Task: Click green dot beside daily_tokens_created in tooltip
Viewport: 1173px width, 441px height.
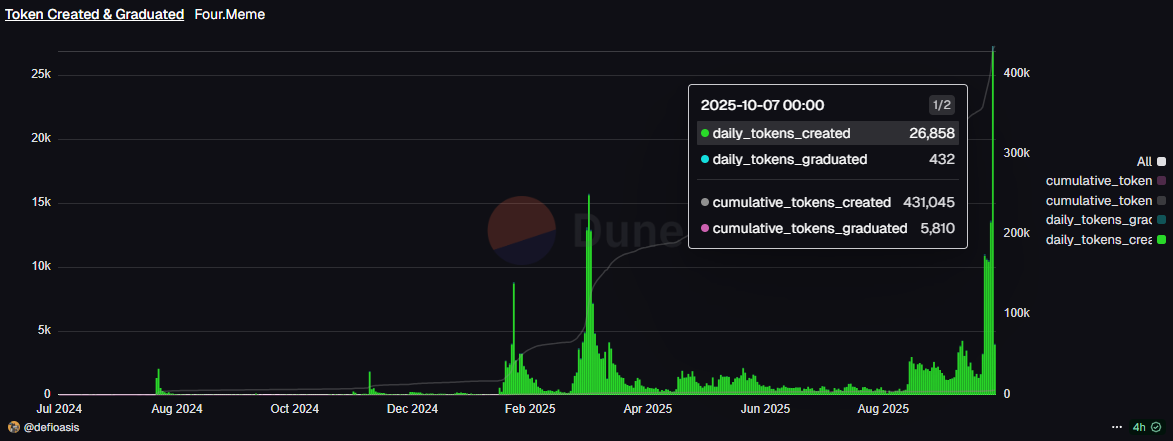Action: coord(705,133)
